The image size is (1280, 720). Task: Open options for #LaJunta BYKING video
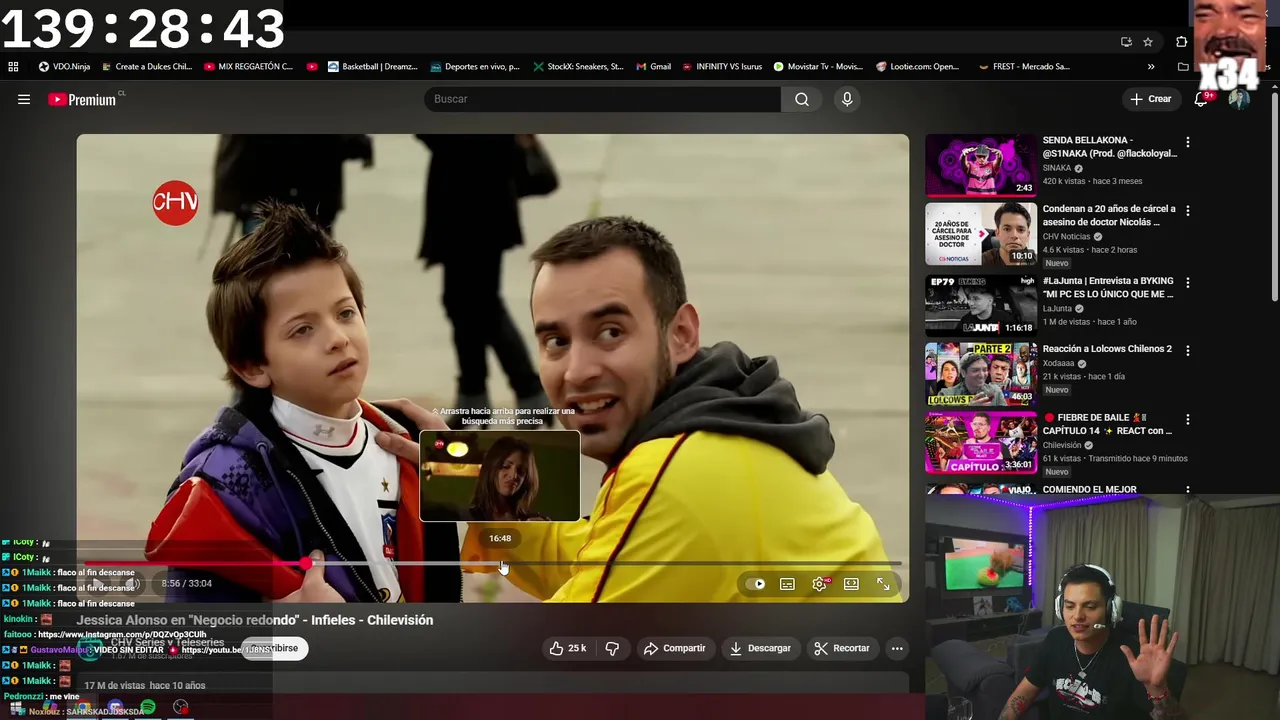click(1187, 283)
